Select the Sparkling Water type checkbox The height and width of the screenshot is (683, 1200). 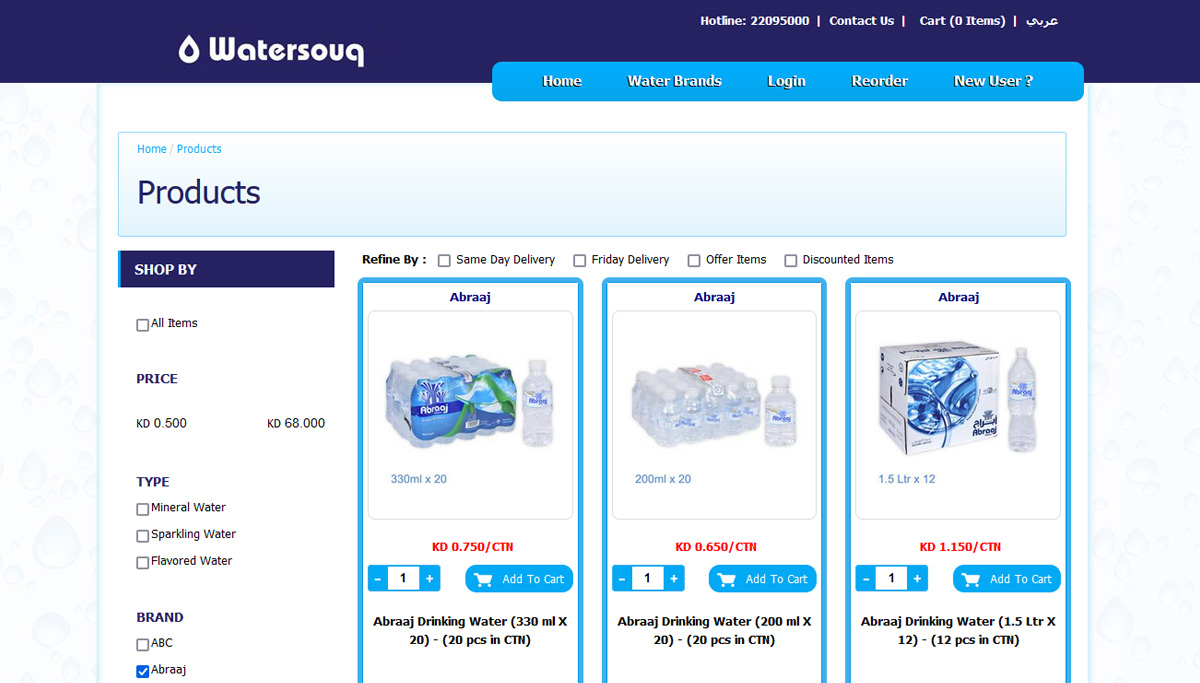click(142, 536)
